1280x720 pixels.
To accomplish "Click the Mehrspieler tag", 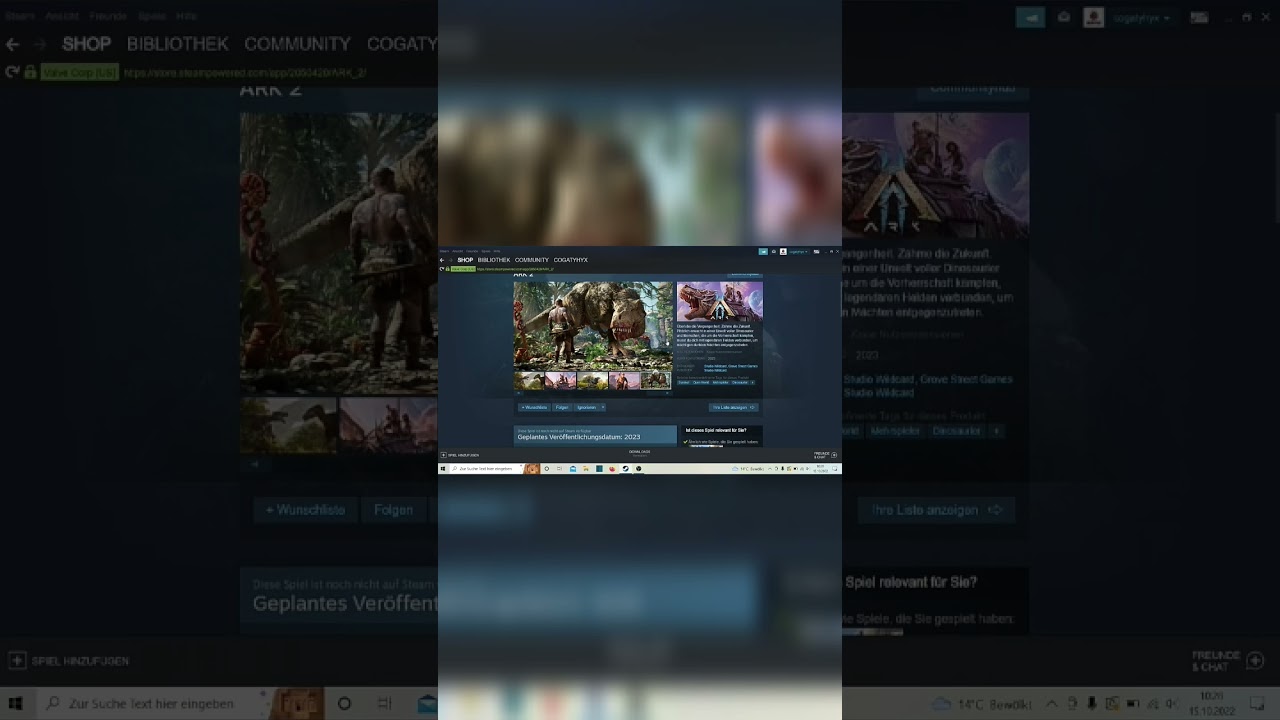I will 721,382.
